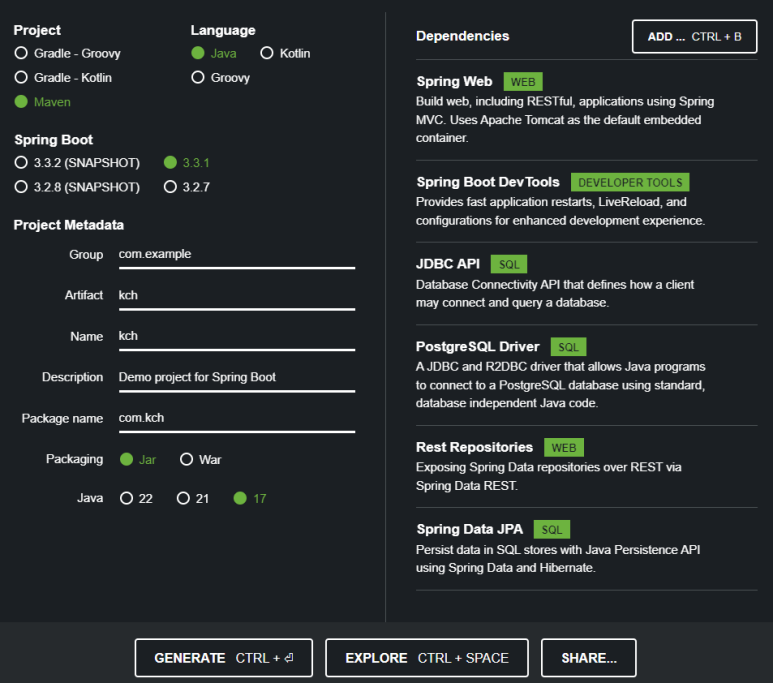The image size is (773, 683).
Task: Click the Spring Web description text
Action: pyautogui.click(x=565, y=120)
